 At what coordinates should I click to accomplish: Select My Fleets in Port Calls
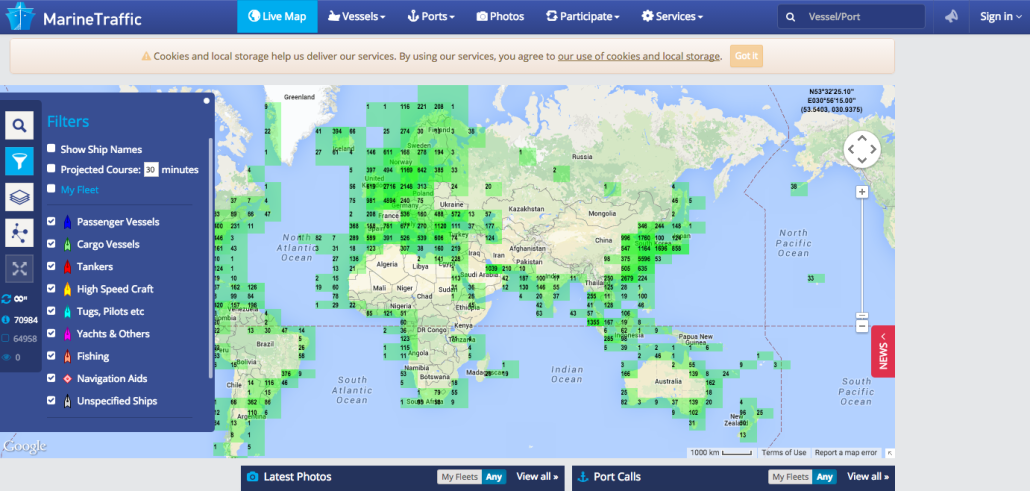coord(790,477)
